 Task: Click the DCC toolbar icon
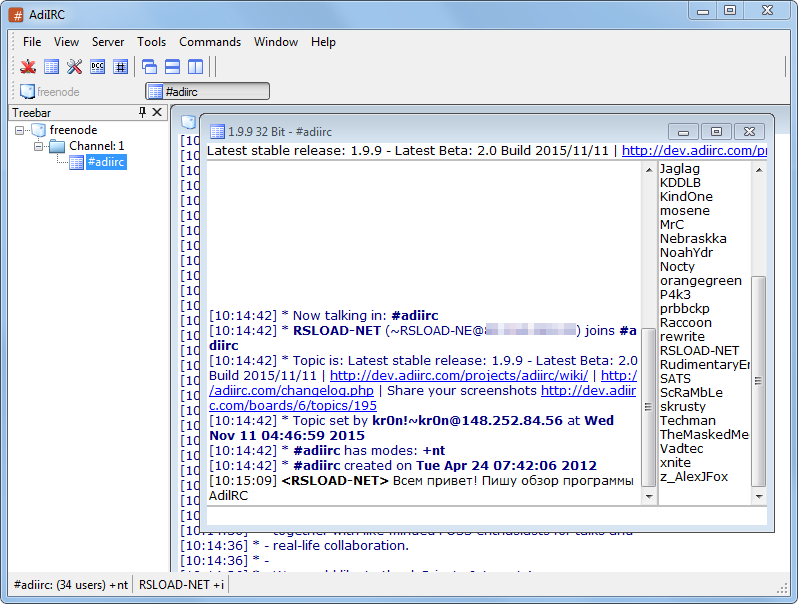[x=97, y=67]
